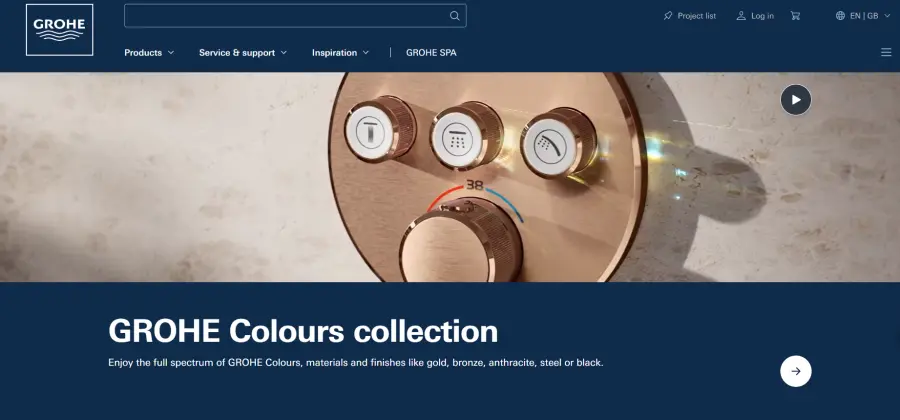The height and width of the screenshot is (420, 900).
Task: Click the Project list link
Action: (x=697, y=16)
